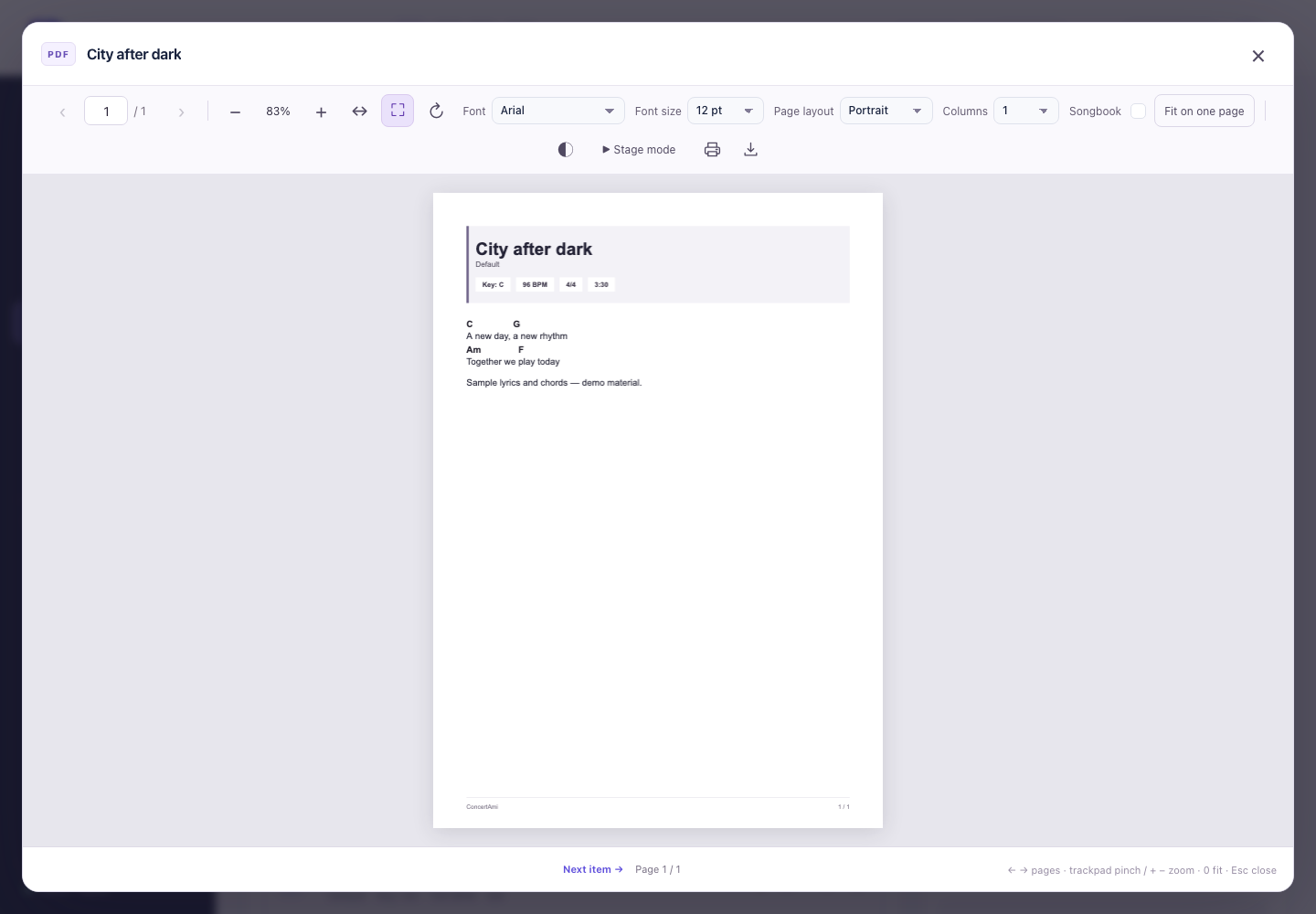Open the Columns dropdown
The width and height of the screenshot is (1316, 914).
pos(1026,111)
